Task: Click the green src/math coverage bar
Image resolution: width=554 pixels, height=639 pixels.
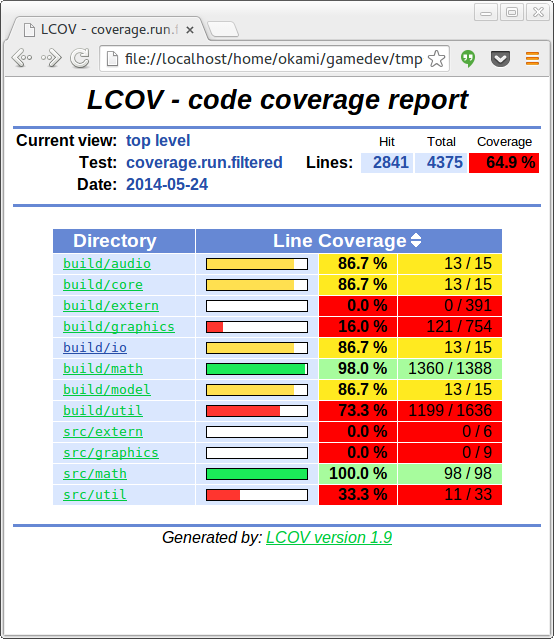Action: pyautogui.click(x=257, y=474)
